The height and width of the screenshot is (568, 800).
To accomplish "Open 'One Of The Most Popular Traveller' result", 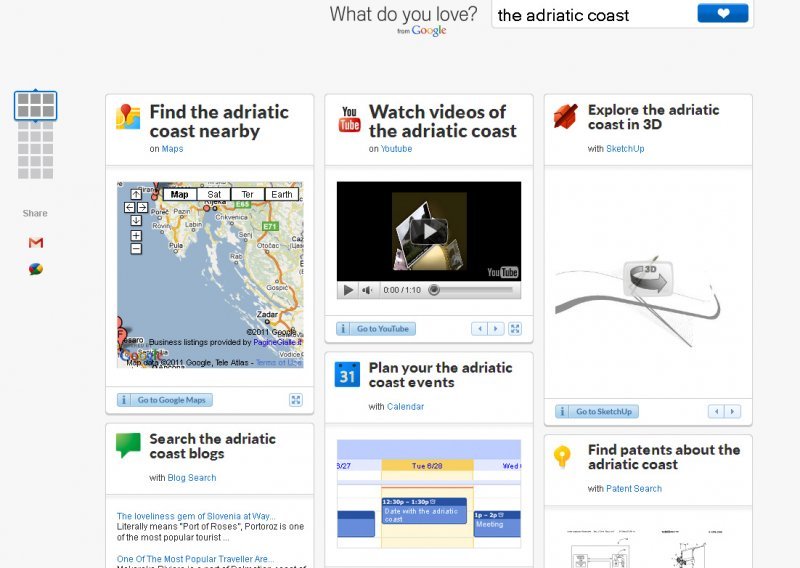I will coord(195,559).
